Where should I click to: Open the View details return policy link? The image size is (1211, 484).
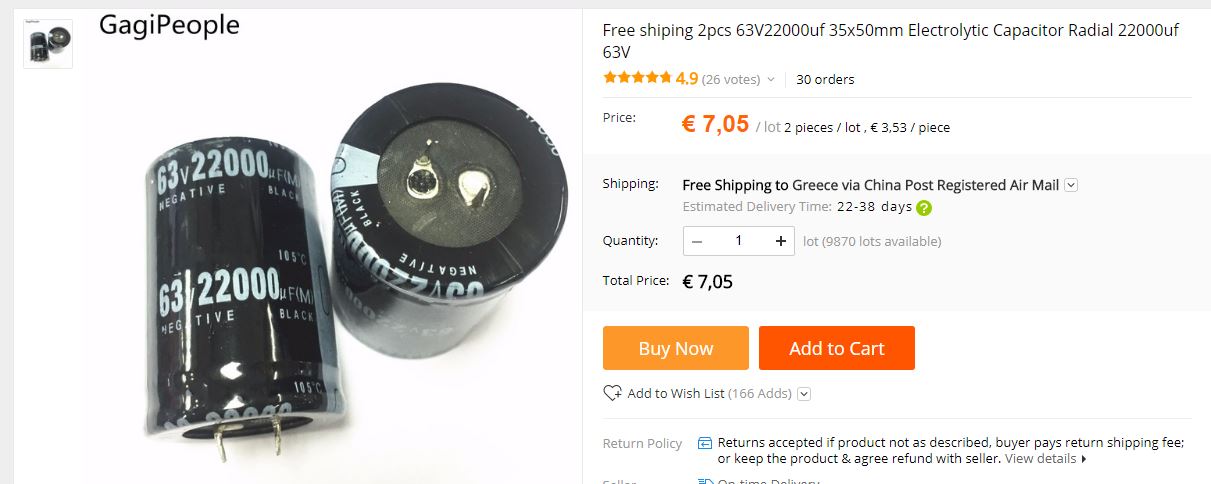coord(1040,459)
